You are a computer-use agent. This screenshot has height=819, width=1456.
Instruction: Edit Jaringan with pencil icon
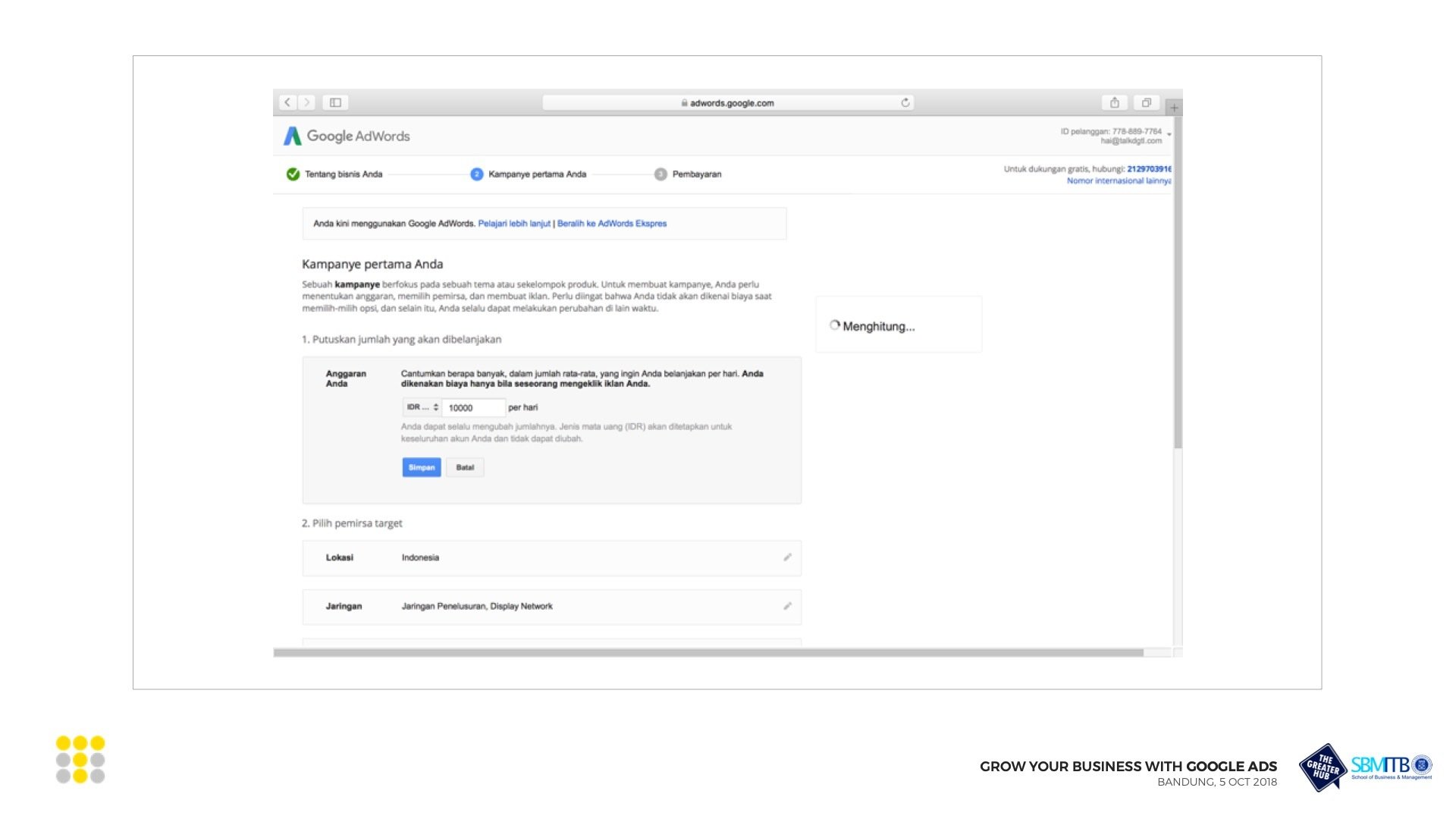coord(787,606)
